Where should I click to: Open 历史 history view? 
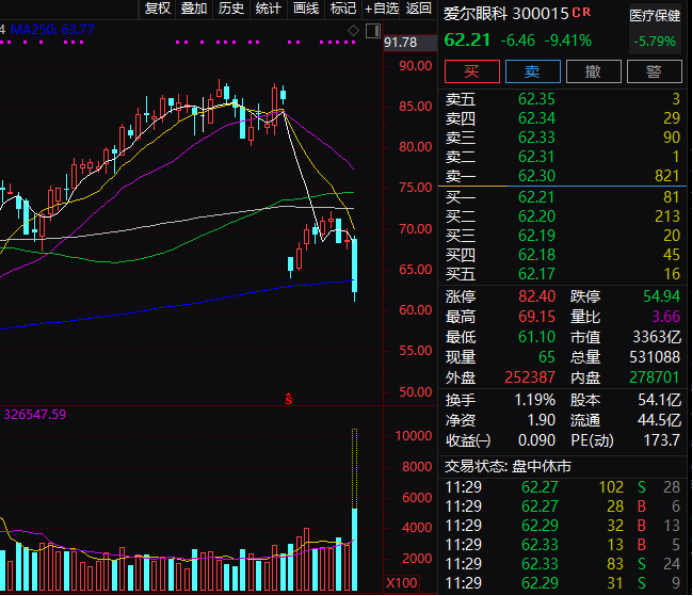click(x=231, y=9)
